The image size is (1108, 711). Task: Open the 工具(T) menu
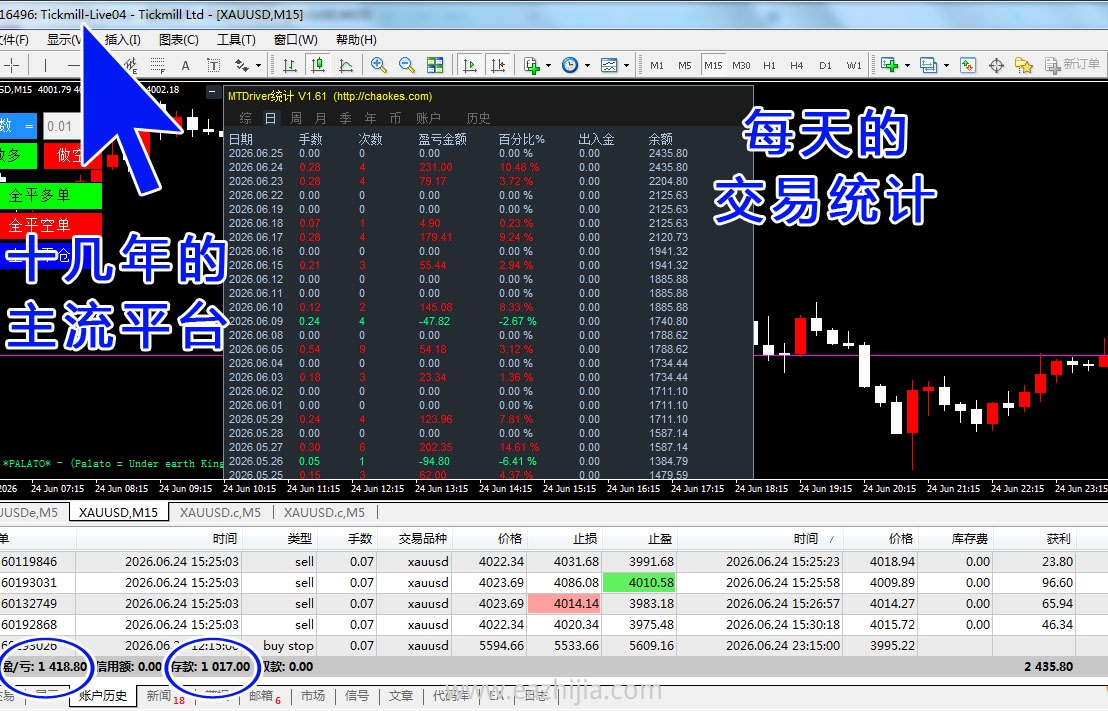click(236, 40)
